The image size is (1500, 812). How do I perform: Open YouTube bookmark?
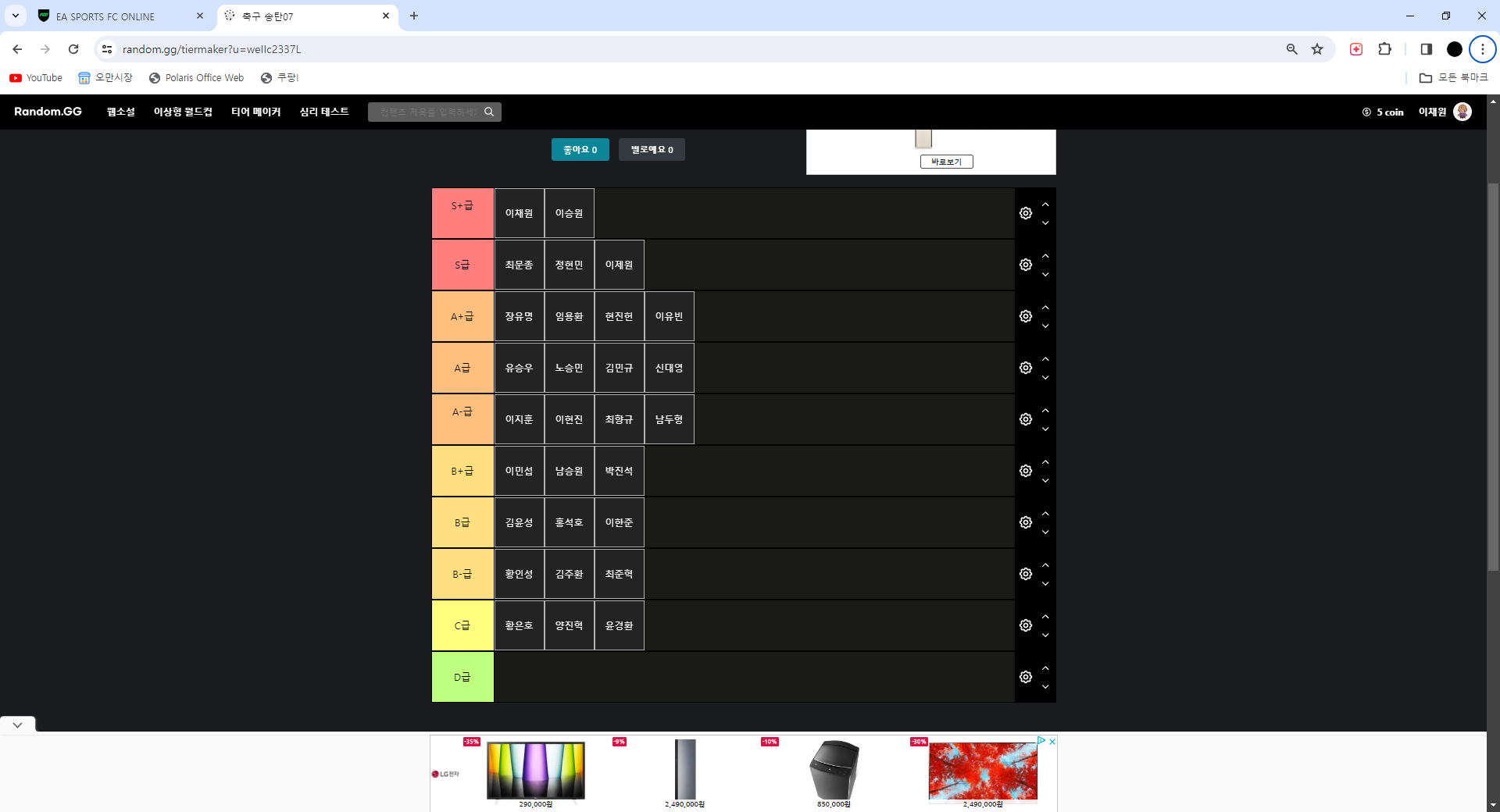(36, 78)
